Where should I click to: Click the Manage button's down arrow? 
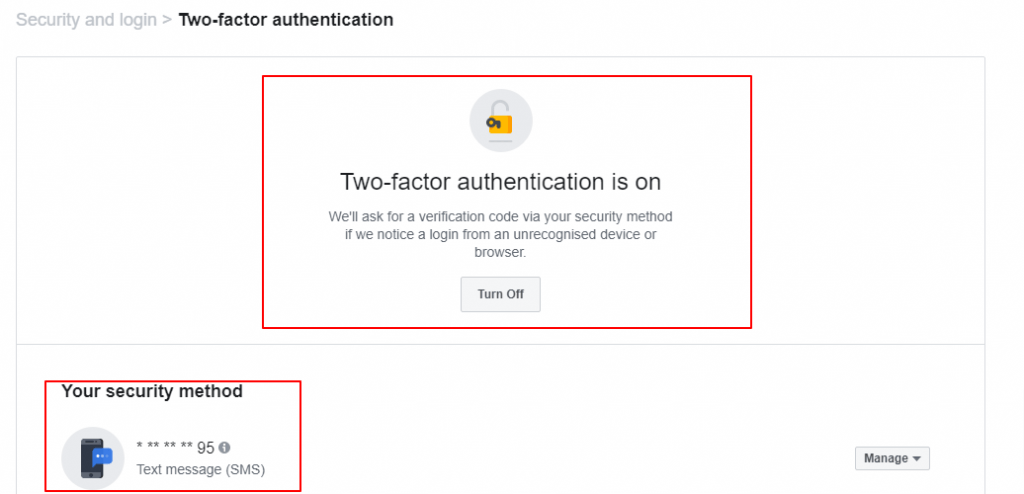[x=917, y=459]
